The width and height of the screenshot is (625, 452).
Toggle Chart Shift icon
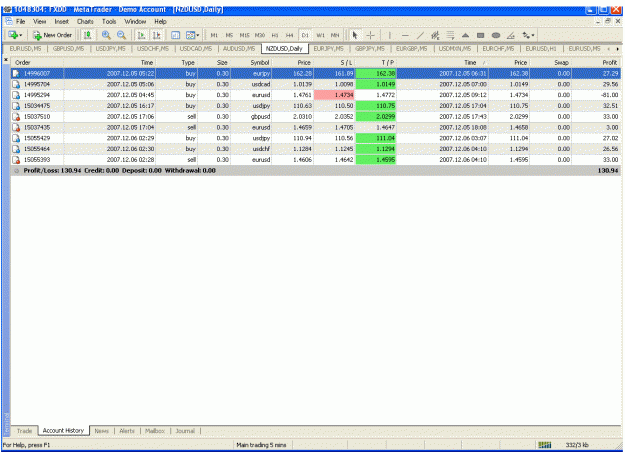click(157, 35)
